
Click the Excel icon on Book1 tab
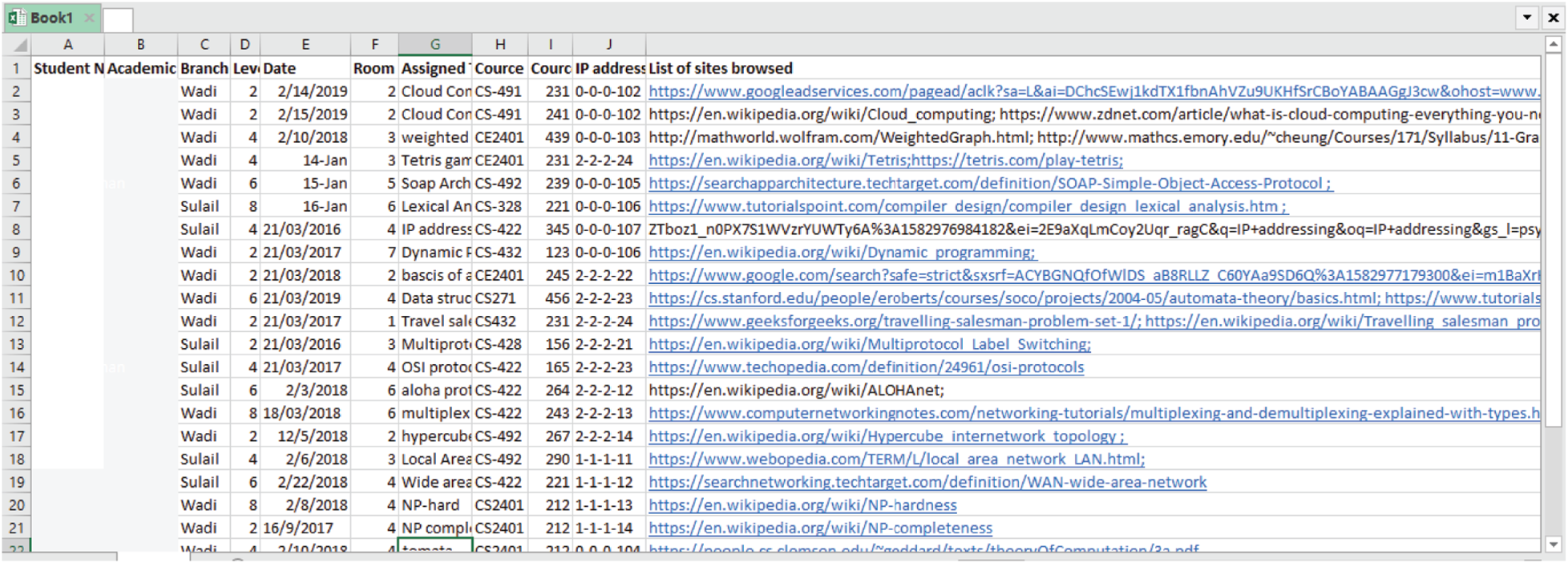[x=16, y=18]
